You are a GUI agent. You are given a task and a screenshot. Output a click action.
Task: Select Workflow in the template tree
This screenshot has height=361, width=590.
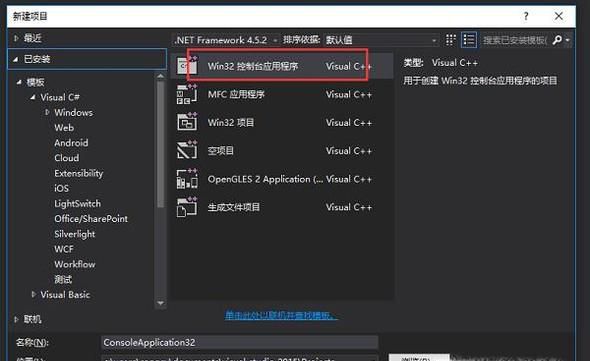(x=75, y=264)
